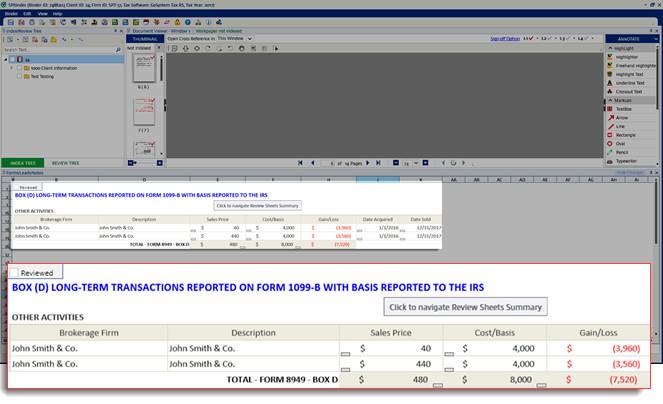663x404 pixels.
Task: Click the thumbnail size slider track
Action: tap(145, 163)
